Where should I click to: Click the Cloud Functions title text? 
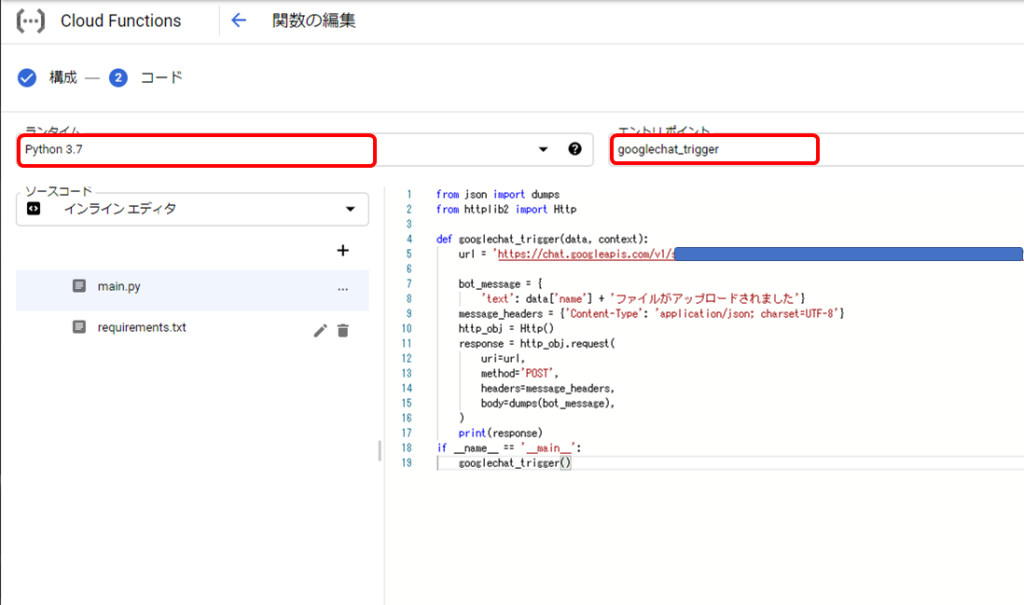coord(121,21)
